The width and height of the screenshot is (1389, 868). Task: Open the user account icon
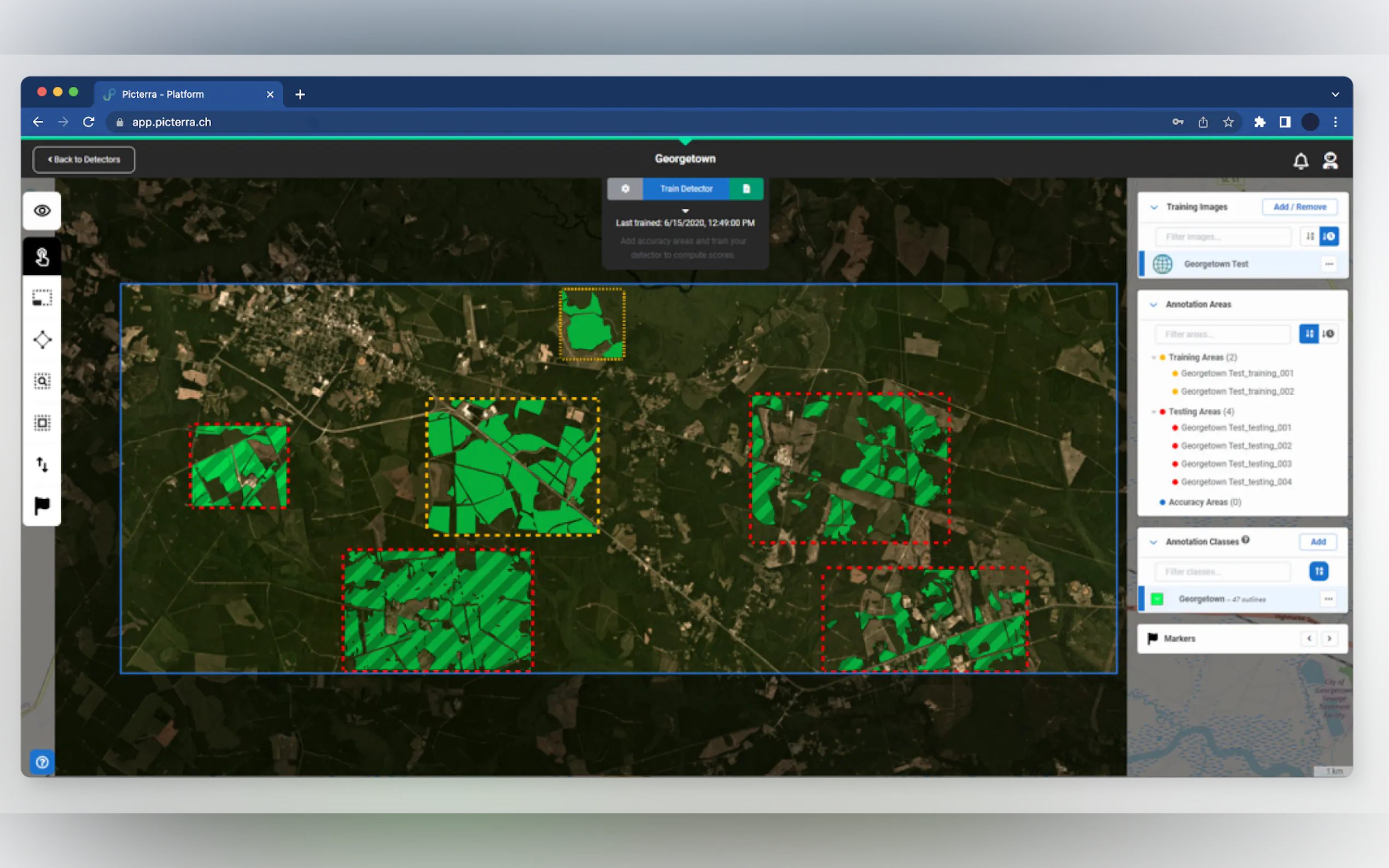pyautogui.click(x=1330, y=161)
